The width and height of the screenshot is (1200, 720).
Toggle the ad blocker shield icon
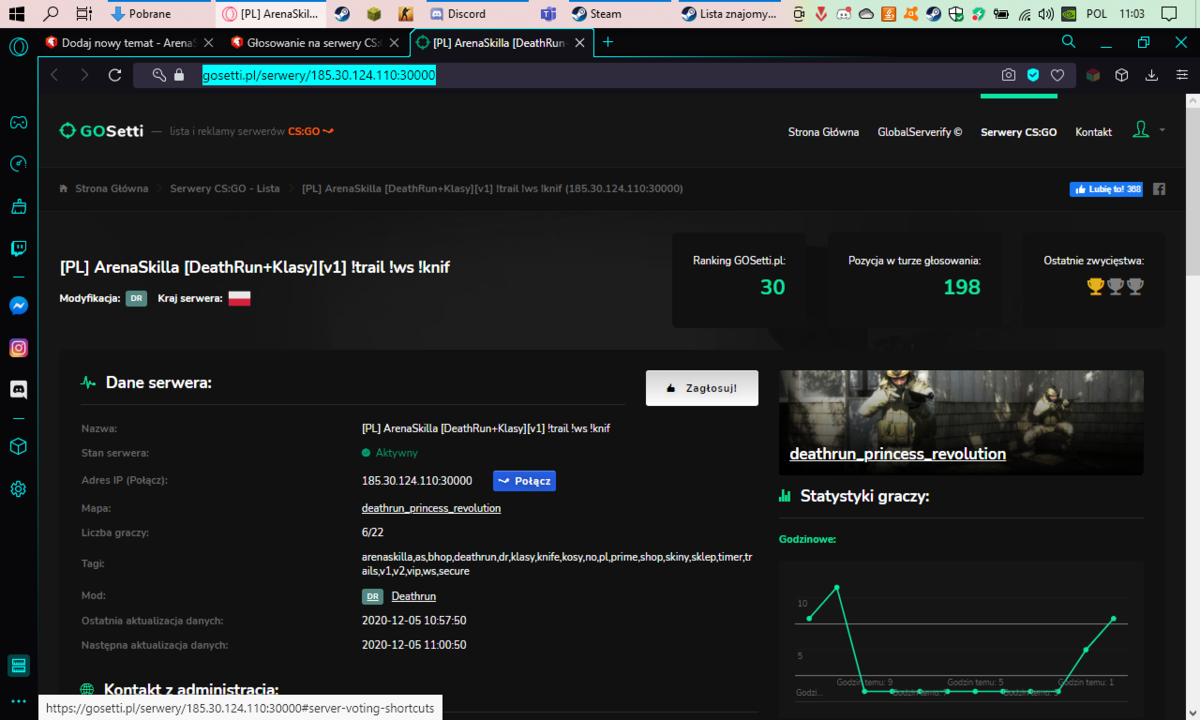[x=1033, y=75]
